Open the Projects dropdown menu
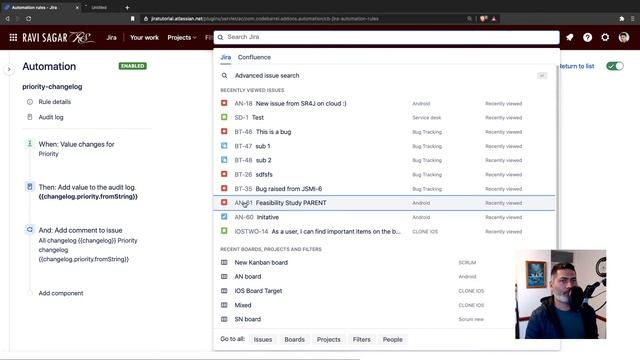640x360 pixels. tap(182, 38)
